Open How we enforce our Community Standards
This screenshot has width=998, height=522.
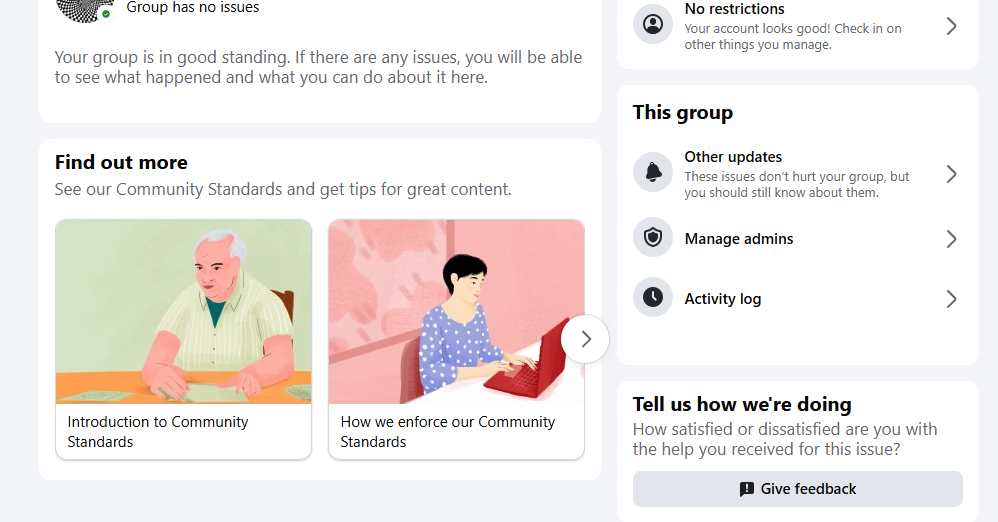point(447,432)
